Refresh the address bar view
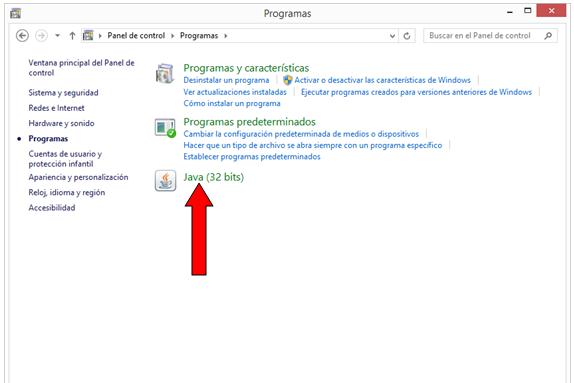574x383 pixels. (407, 36)
